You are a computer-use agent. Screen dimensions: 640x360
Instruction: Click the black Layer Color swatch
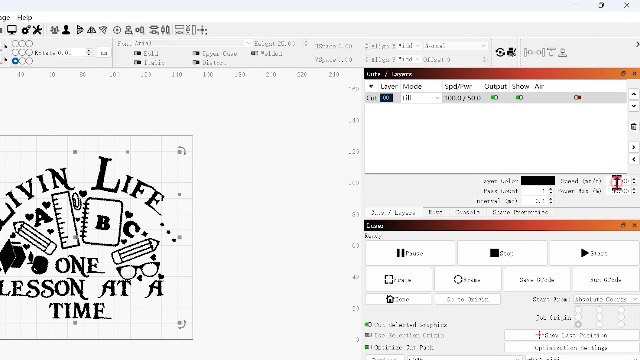click(x=538, y=180)
